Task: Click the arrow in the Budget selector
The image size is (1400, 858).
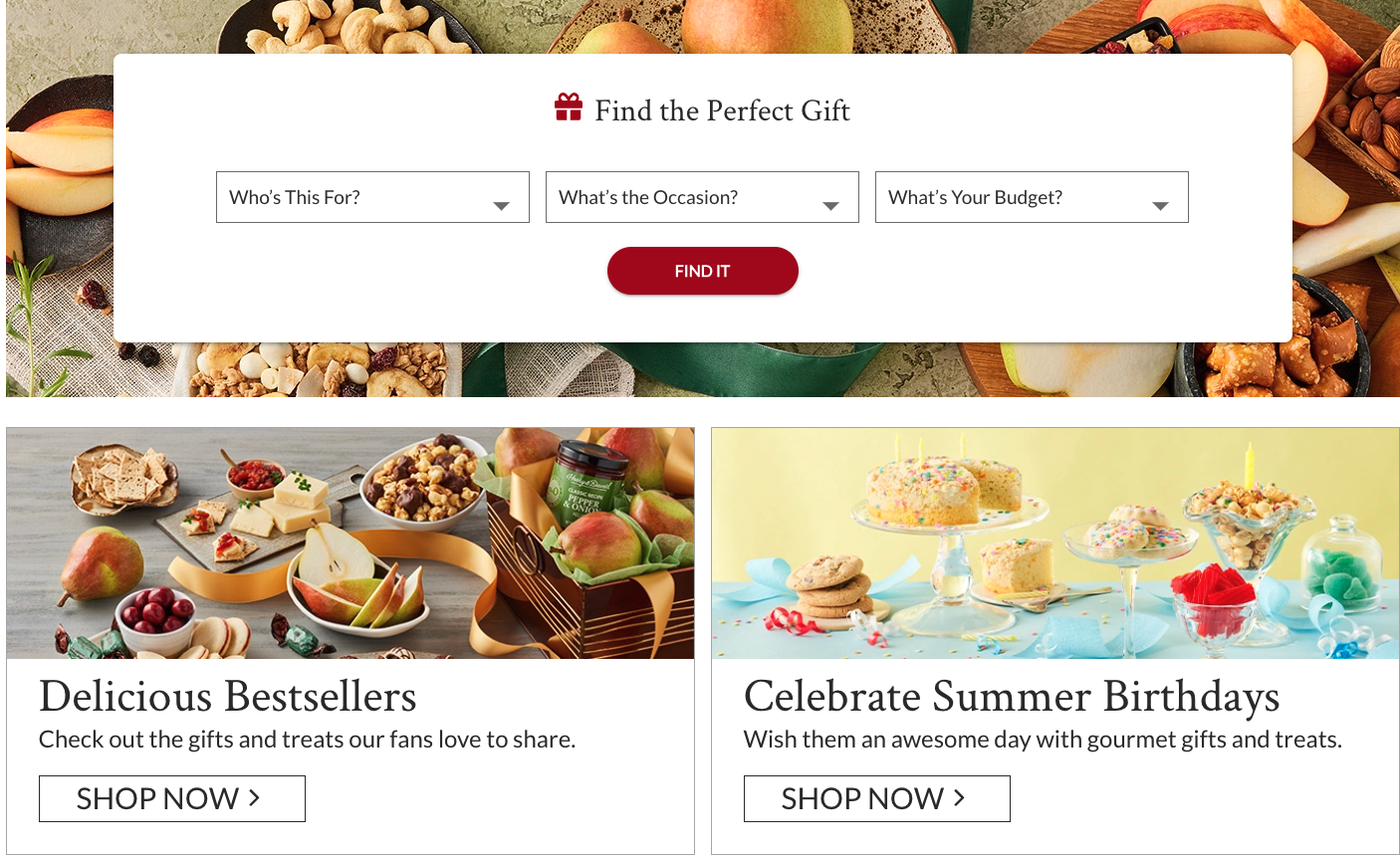Action: pyautogui.click(x=1161, y=206)
